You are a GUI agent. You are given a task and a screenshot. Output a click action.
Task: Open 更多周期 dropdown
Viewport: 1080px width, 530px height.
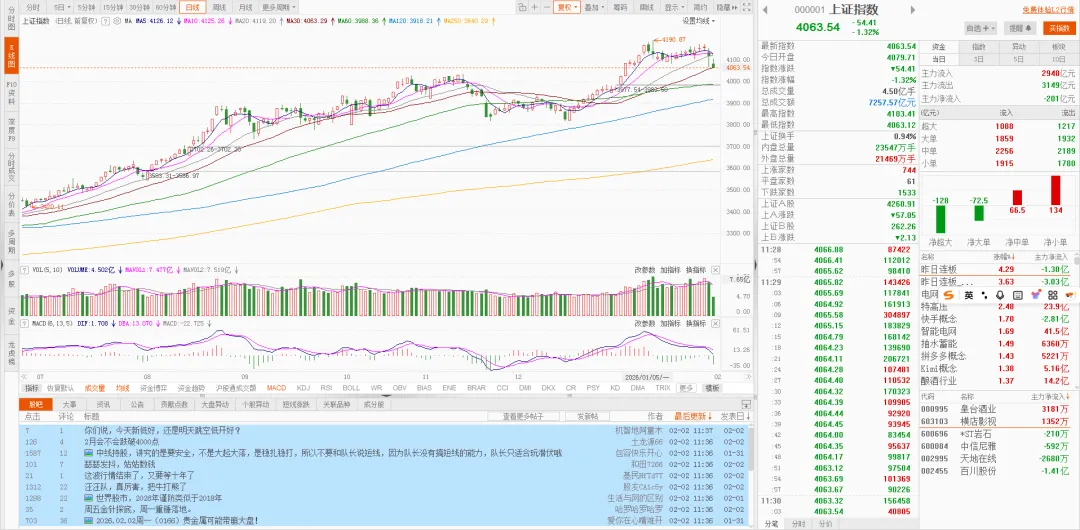point(279,7)
